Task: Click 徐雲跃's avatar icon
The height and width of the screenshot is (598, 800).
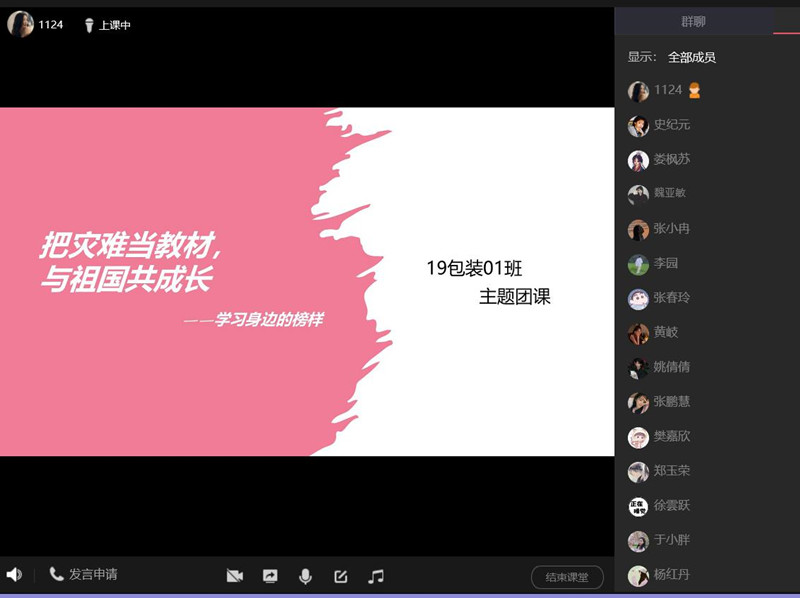Action: [638, 506]
